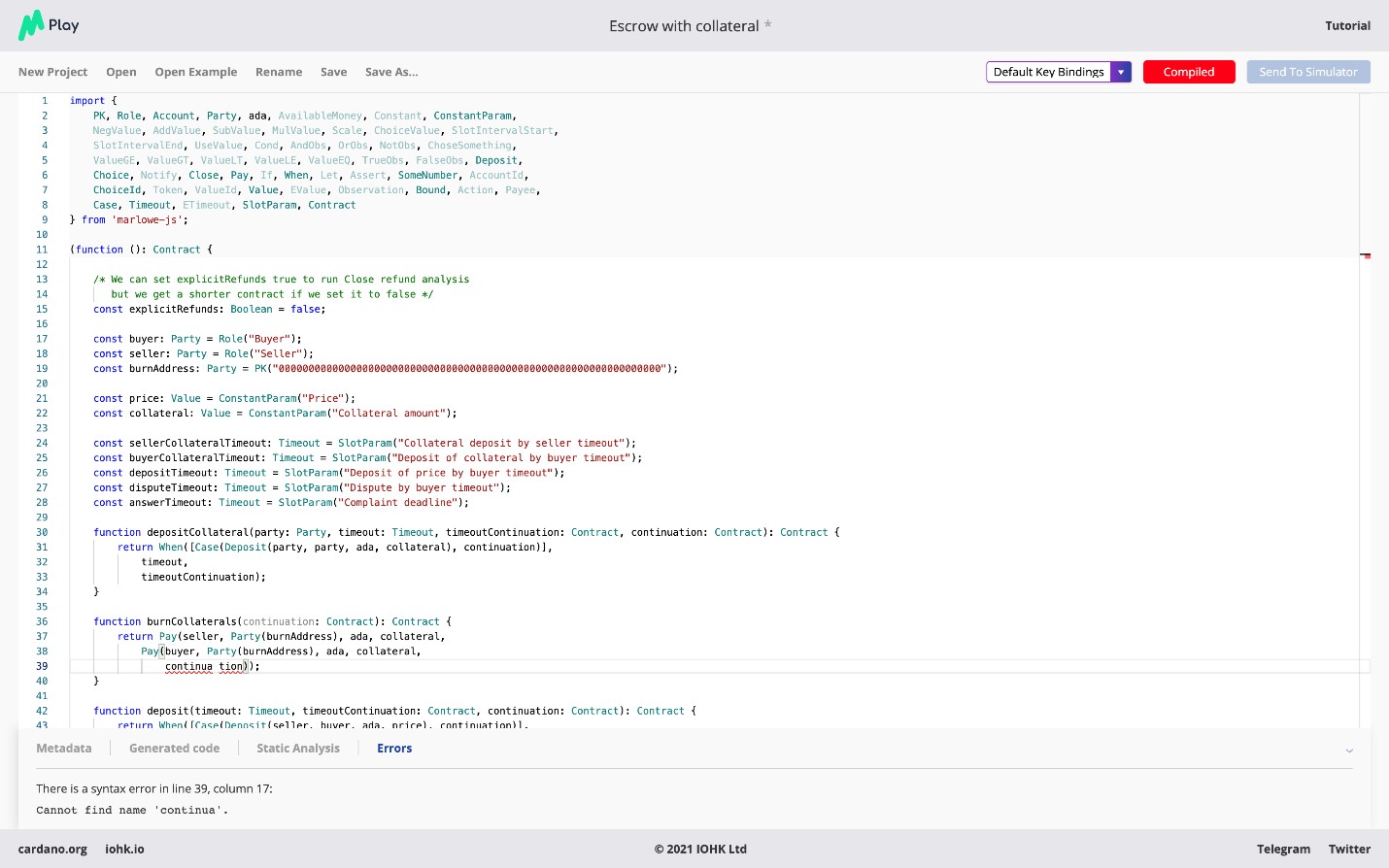Click 'depositCollateral' function name on line 30

(x=197, y=533)
